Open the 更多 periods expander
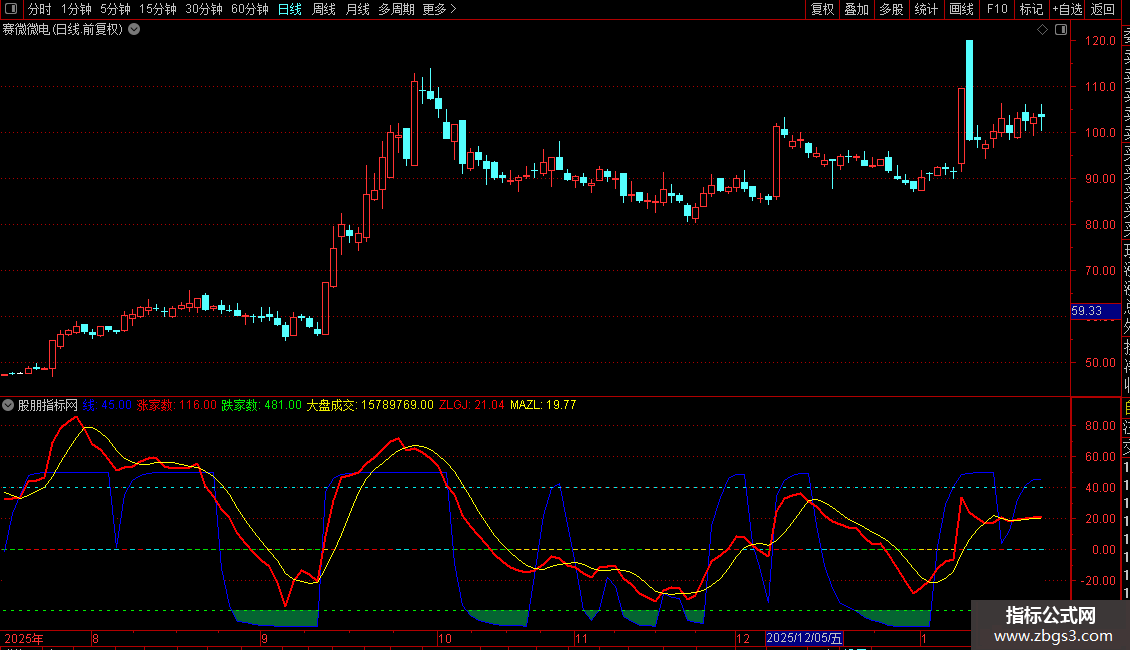The width and height of the screenshot is (1130, 650). 439,9
